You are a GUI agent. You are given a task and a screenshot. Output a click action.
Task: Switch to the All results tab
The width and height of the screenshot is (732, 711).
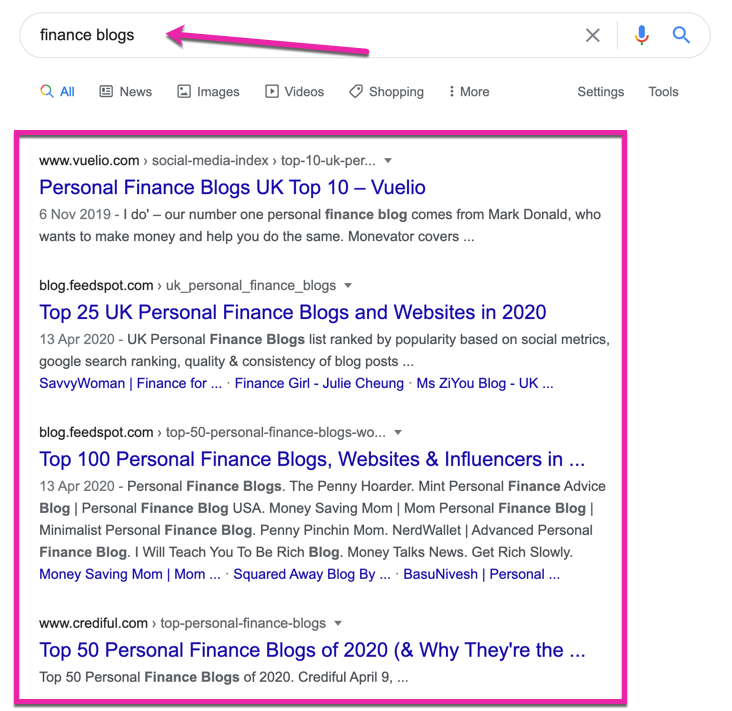[57, 92]
